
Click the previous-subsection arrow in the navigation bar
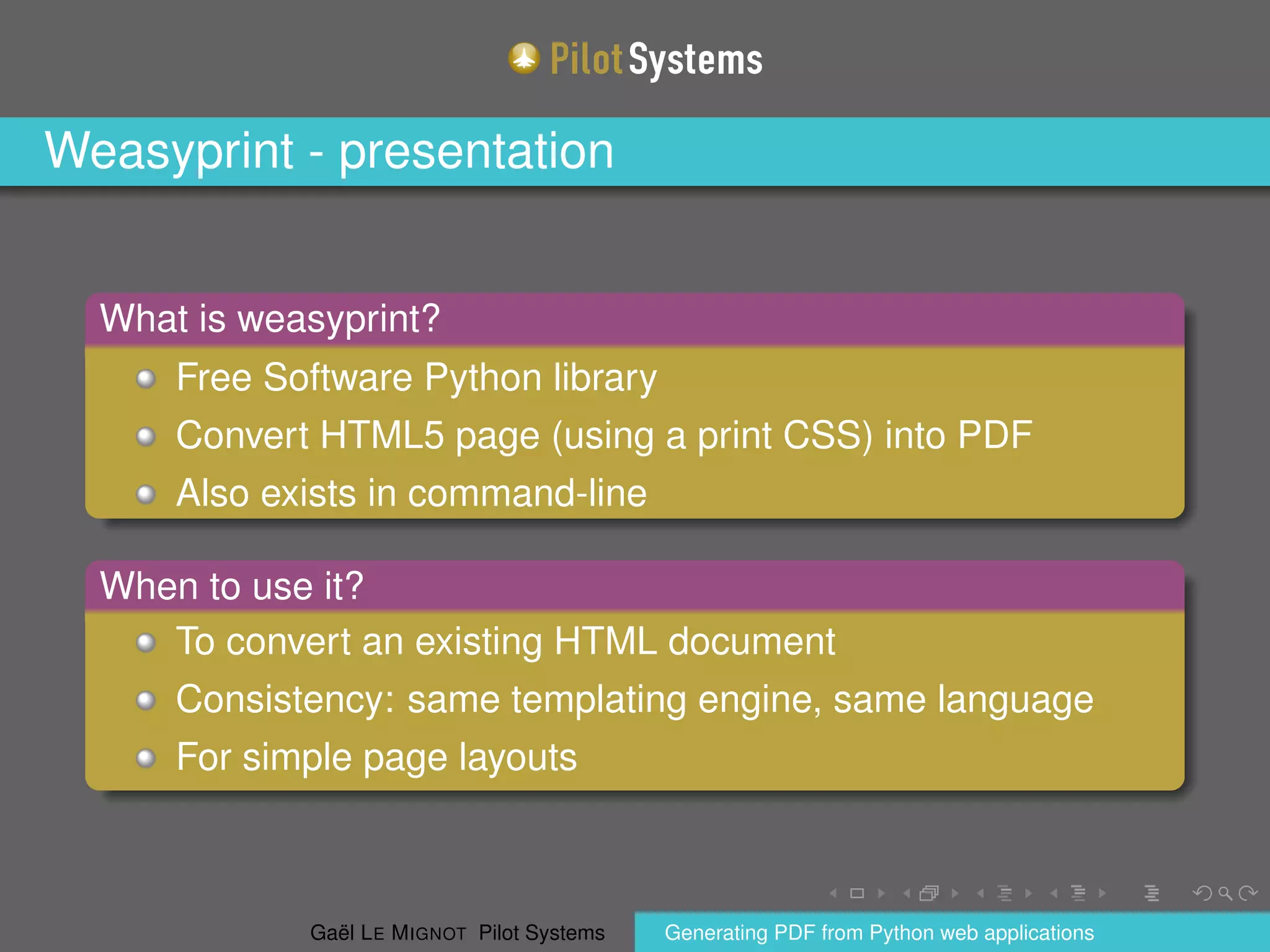click(x=980, y=893)
